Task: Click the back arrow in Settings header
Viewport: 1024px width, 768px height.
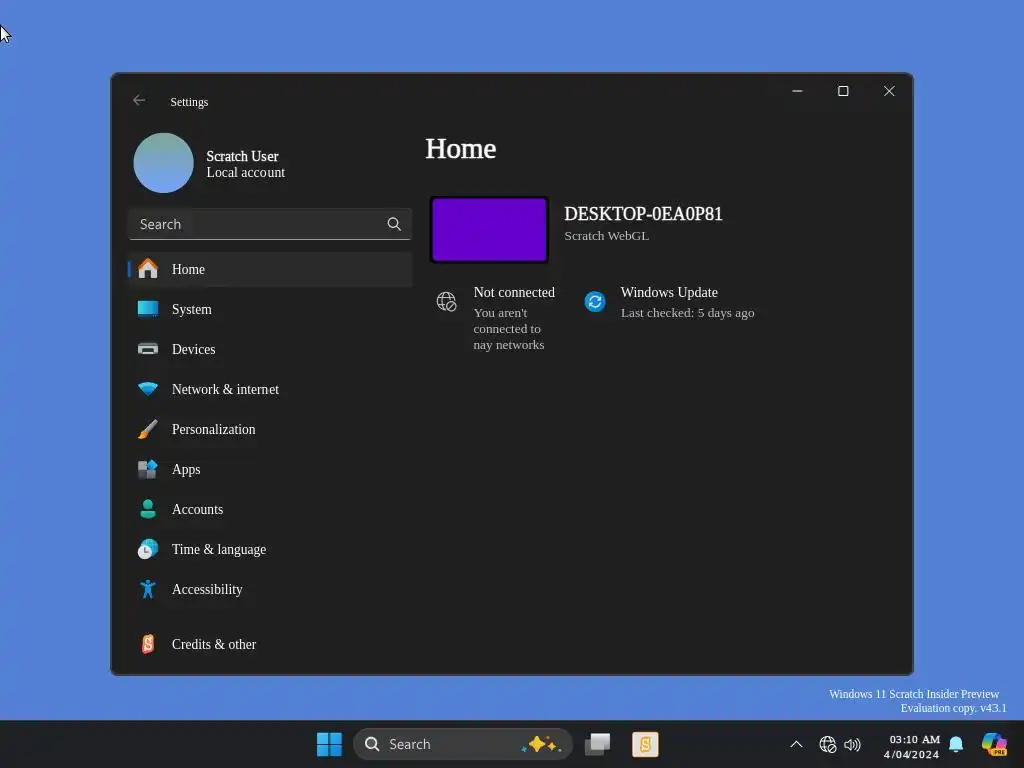Action: pyautogui.click(x=138, y=101)
